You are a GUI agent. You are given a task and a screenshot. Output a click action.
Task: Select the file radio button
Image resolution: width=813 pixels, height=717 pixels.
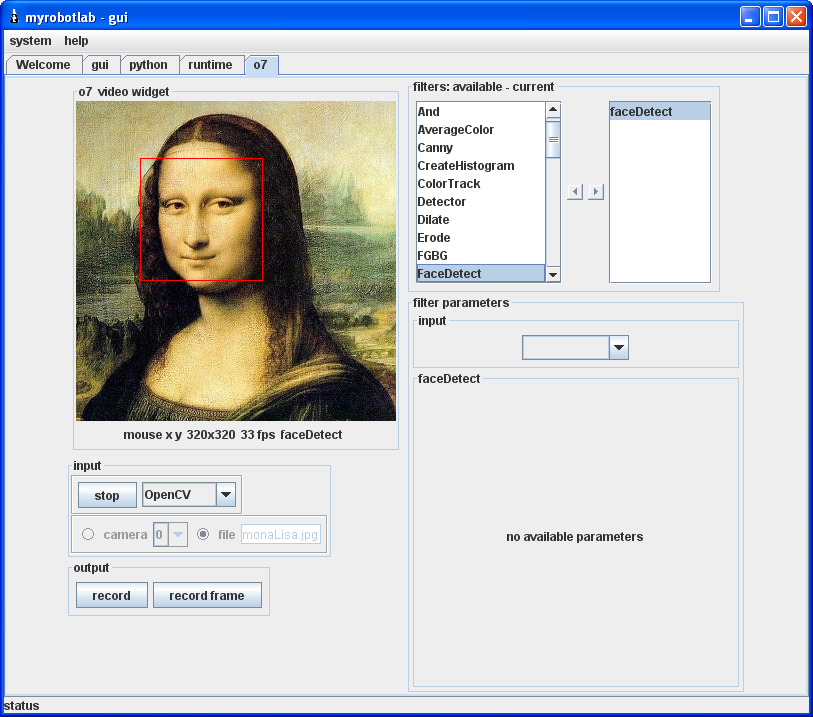(203, 534)
